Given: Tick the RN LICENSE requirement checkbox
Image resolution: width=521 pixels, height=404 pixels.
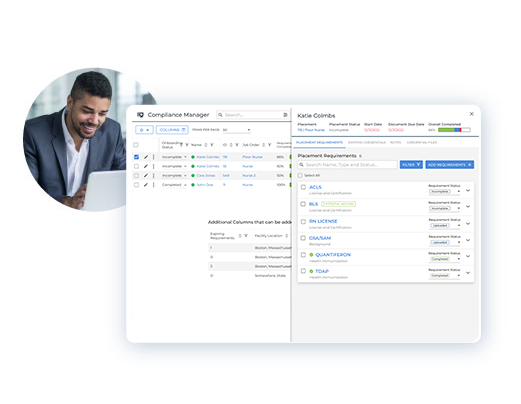Looking at the screenshot, I should coord(303,221).
